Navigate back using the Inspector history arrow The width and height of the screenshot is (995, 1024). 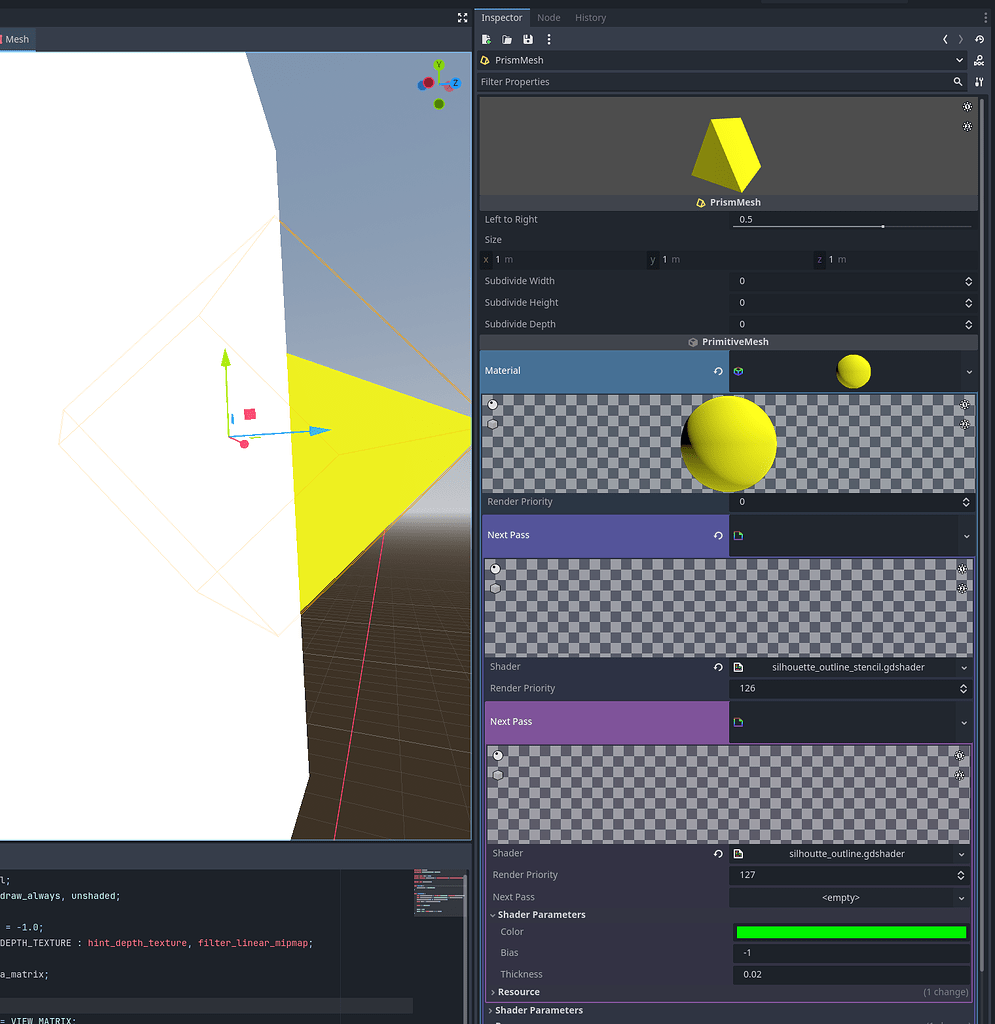pyautogui.click(x=945, y=39)
